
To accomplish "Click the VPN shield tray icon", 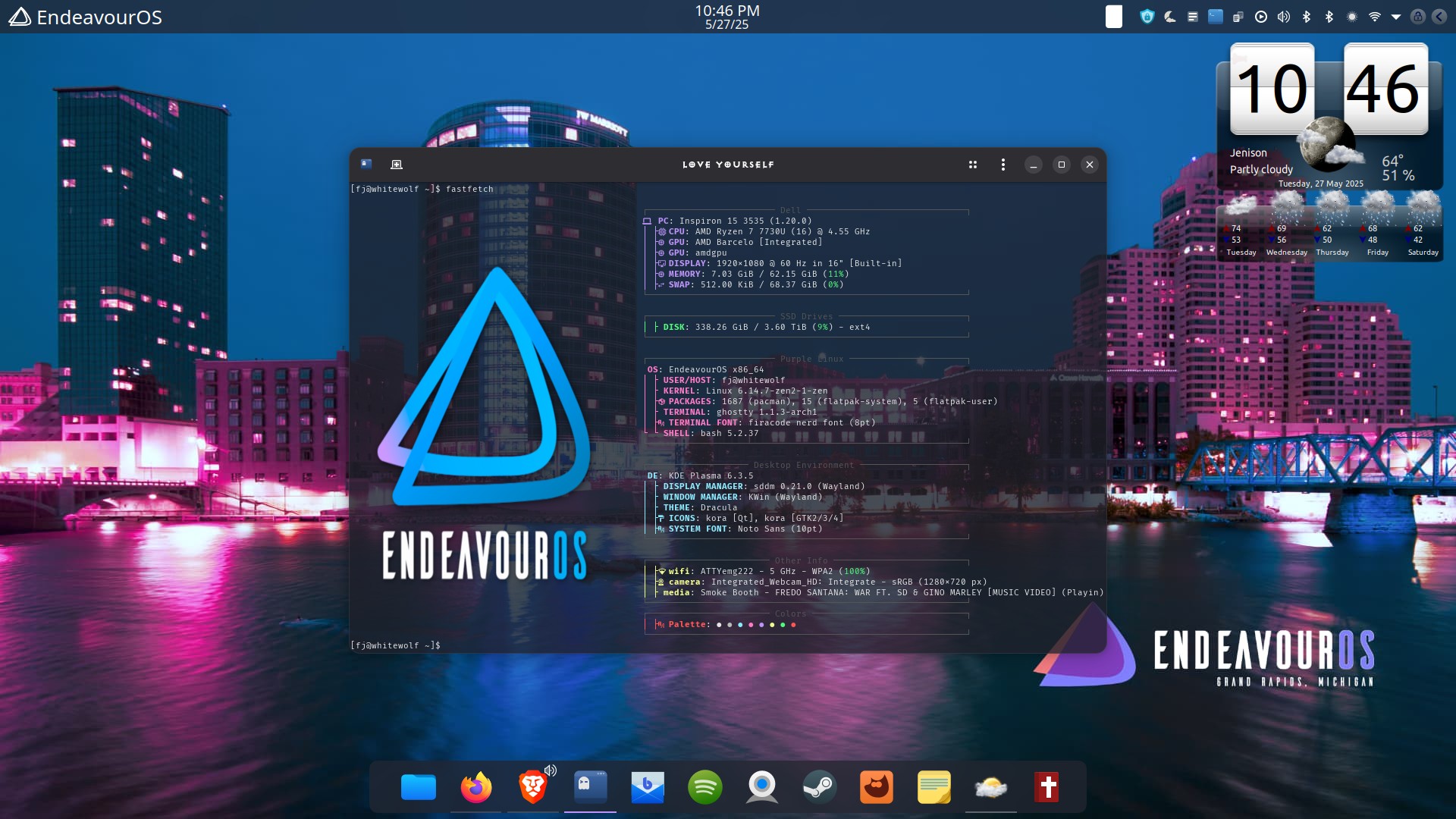I will point(1147,17).
